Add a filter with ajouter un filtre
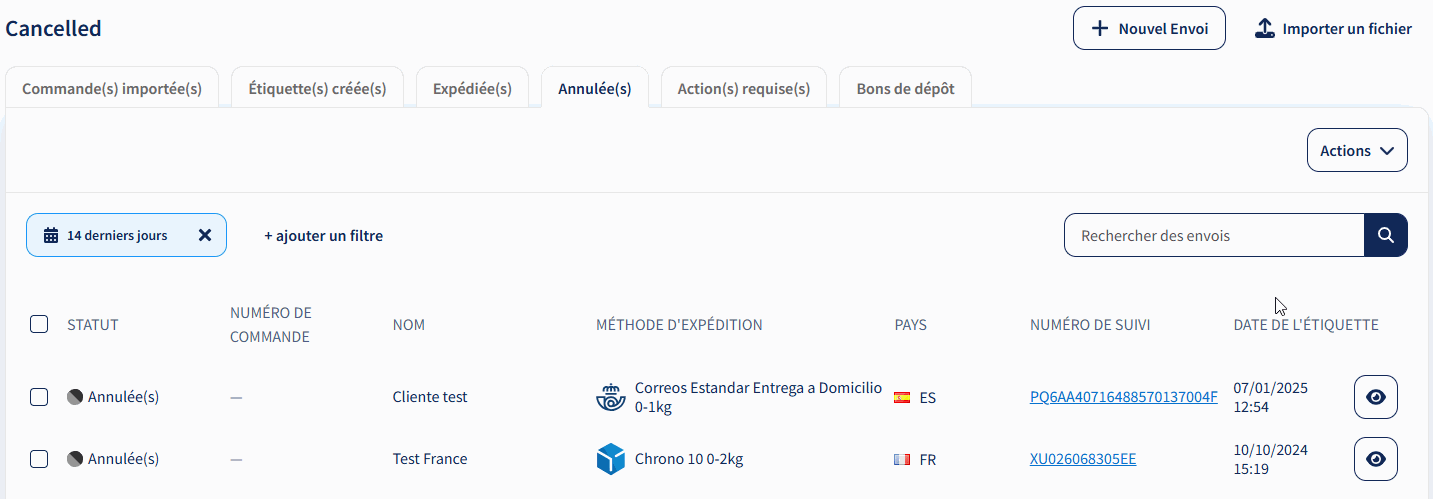 click(323, 236)
